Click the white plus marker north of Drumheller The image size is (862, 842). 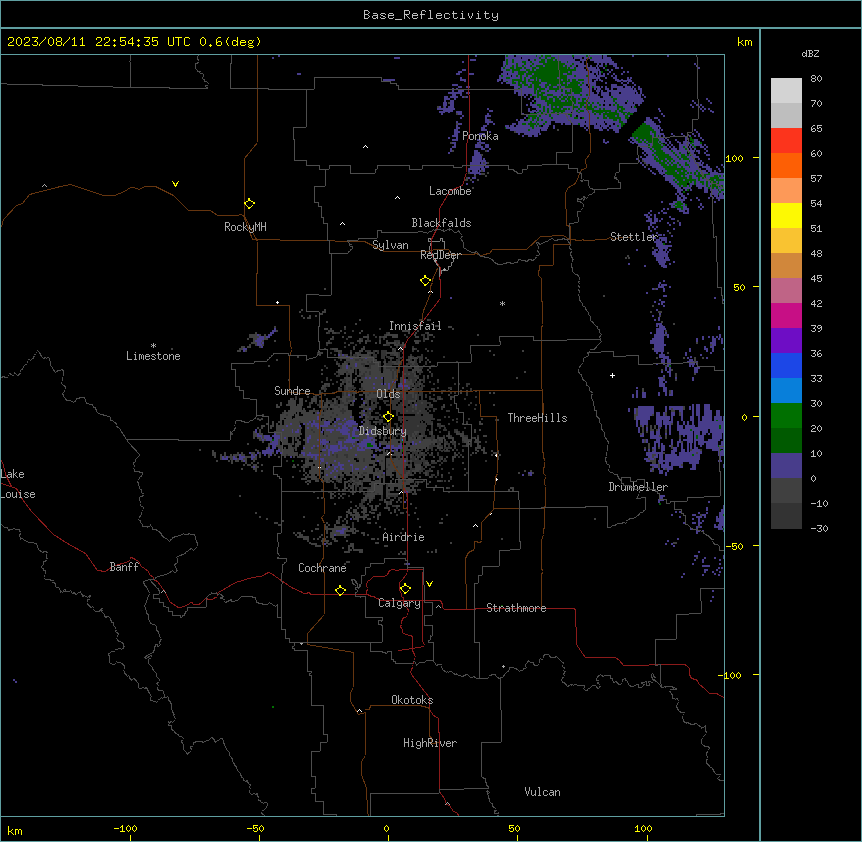(x=612, y=375)
